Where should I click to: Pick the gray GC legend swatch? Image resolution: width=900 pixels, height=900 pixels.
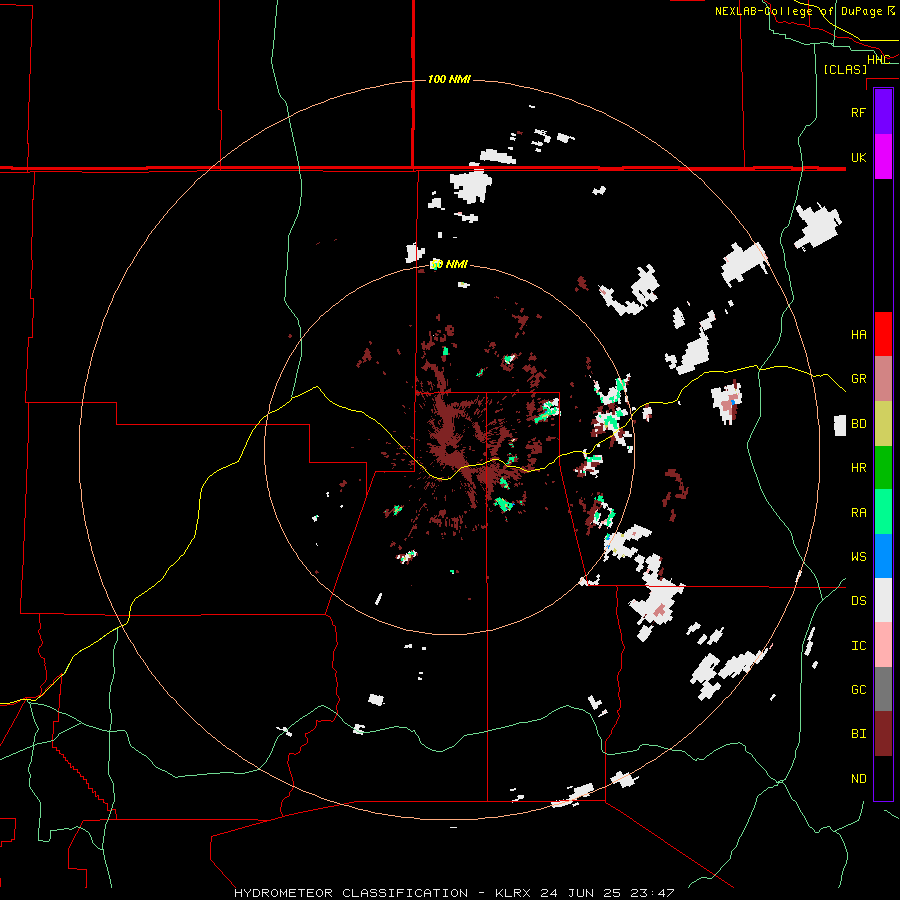tap(883, 689)
